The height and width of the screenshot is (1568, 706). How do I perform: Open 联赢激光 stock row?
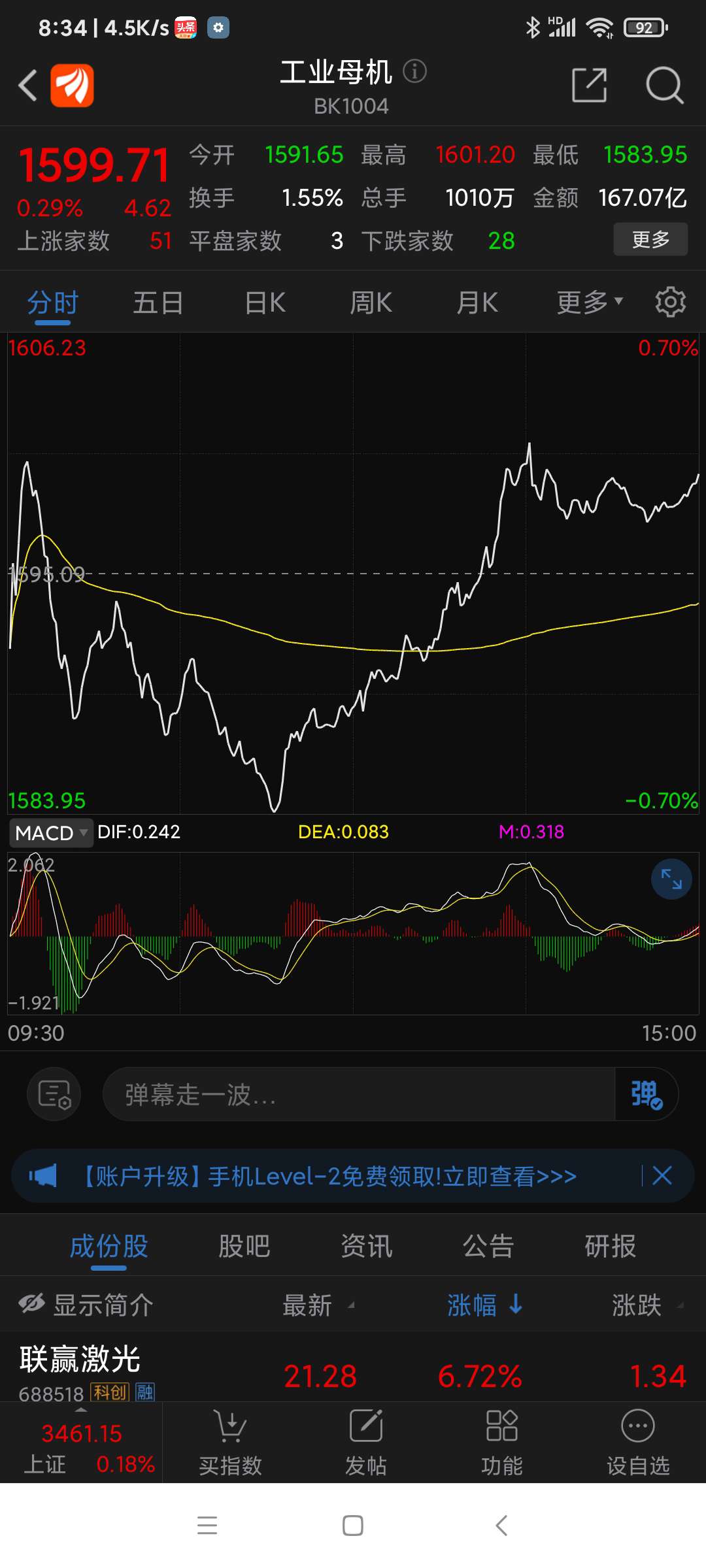click(x=353, y=1367)
